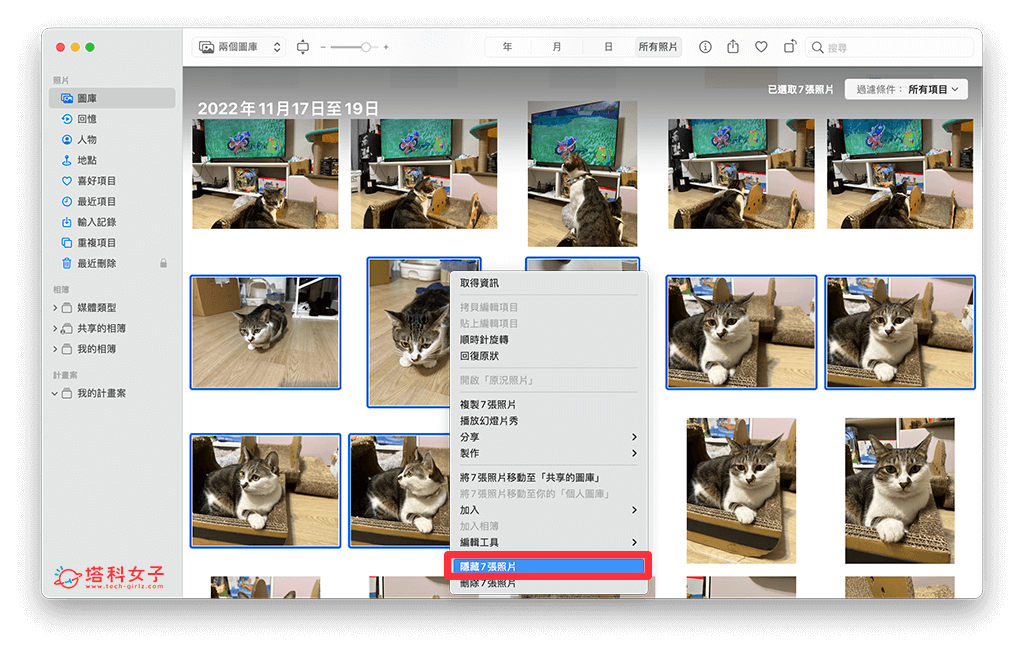This screenshot has height=653, width=1024.
Task: Open the Library (圖庫) sidebar item
Action: point(112,98)
